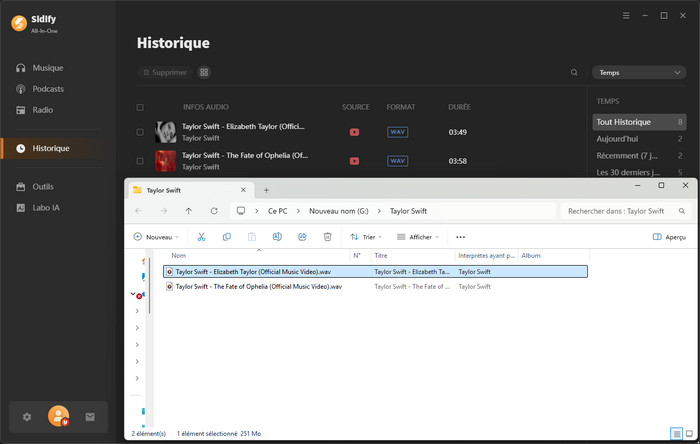The width and height of the screenshot is (700, 444).
Task: Go to Podcasts in sidebar
Action: (x=47, y=89)
